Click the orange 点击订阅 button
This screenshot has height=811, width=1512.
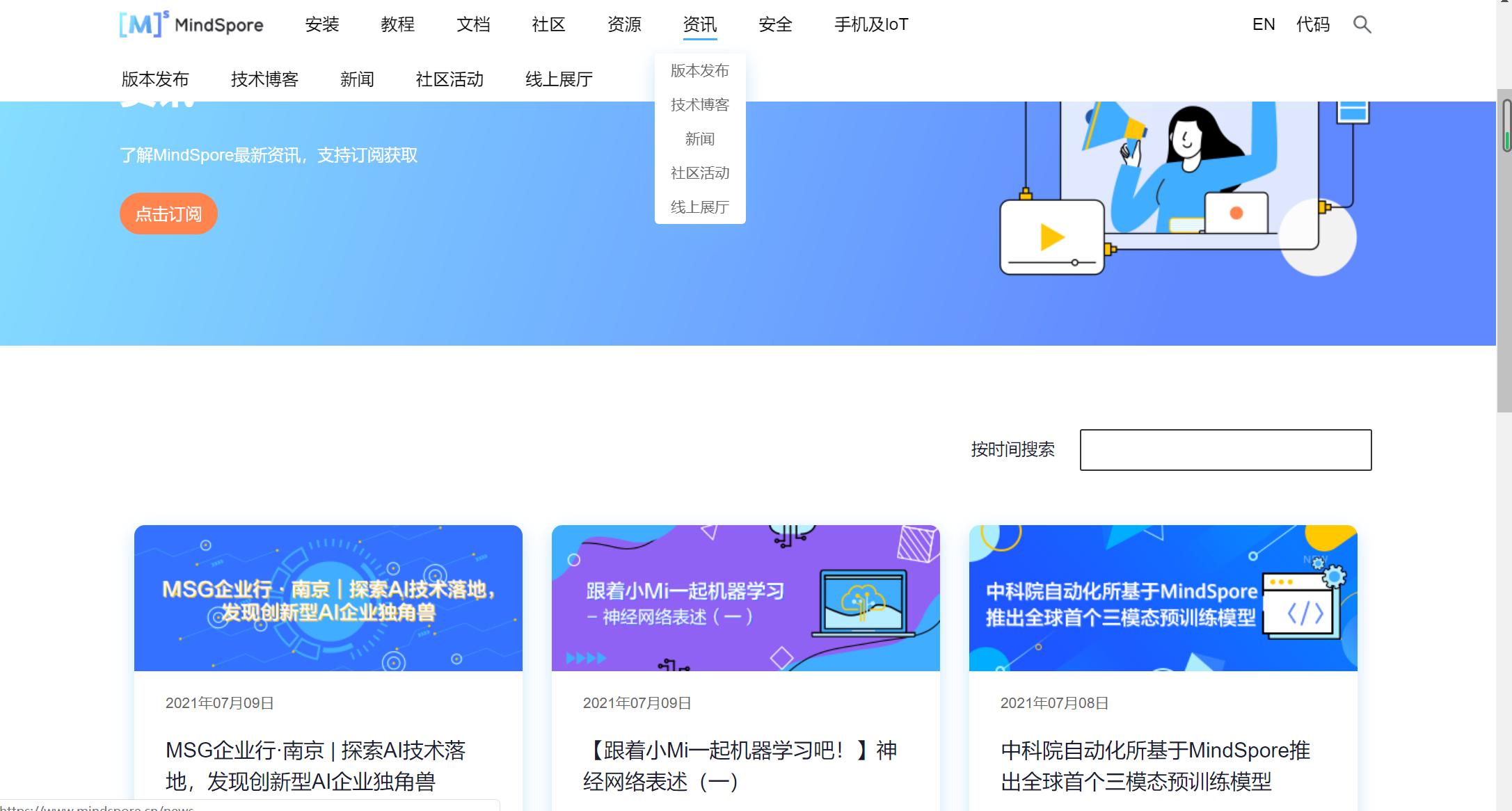168,214
